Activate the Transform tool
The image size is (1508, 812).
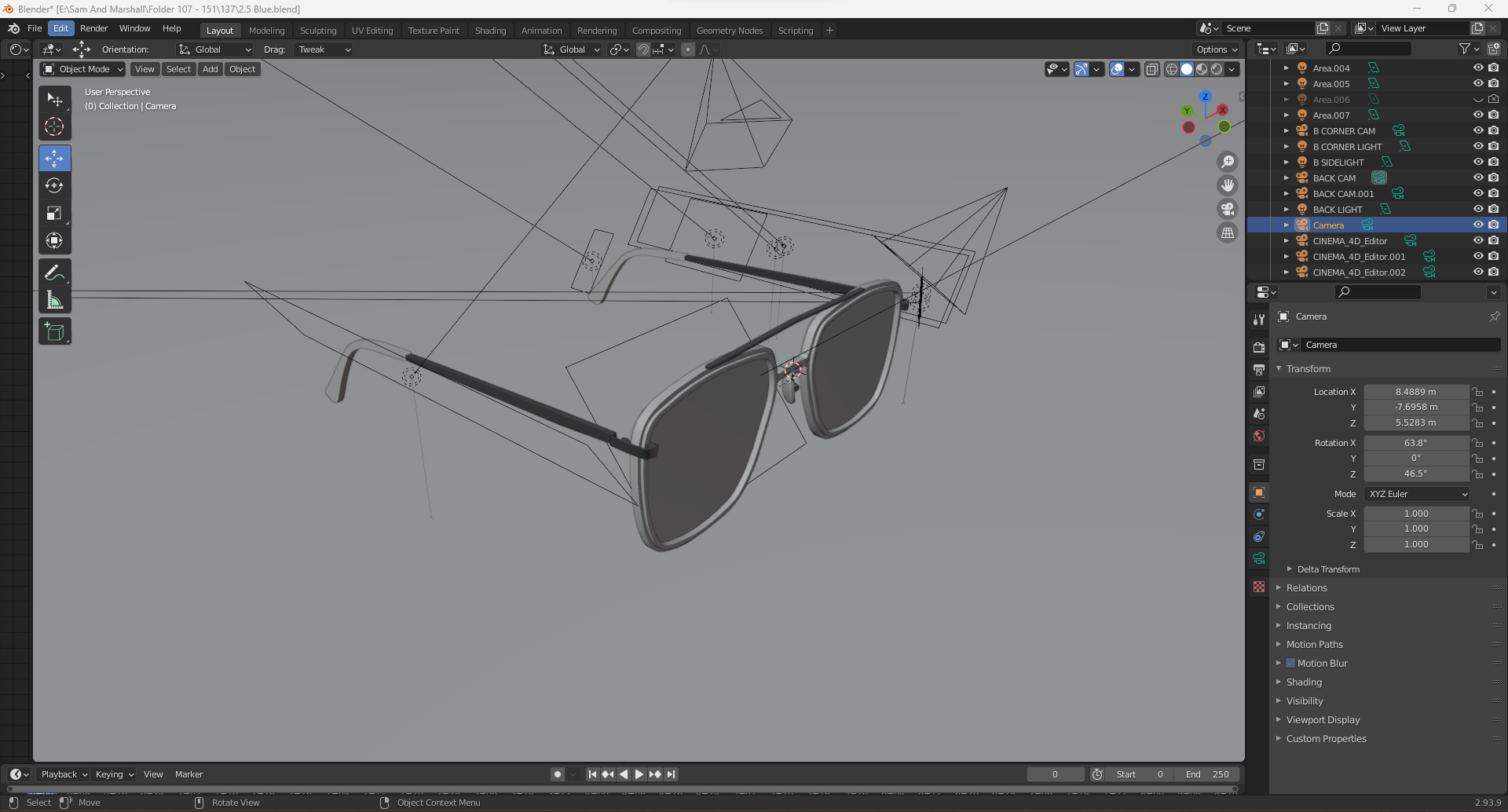[x=54, y=240]
